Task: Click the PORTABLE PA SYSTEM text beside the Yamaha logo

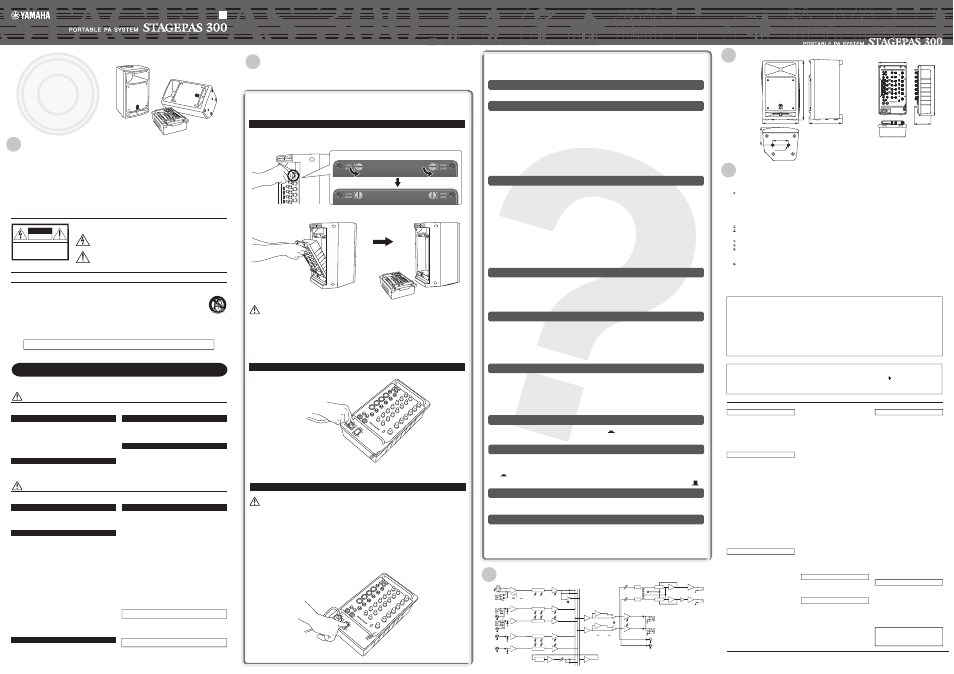Action: tap(103, 29)
